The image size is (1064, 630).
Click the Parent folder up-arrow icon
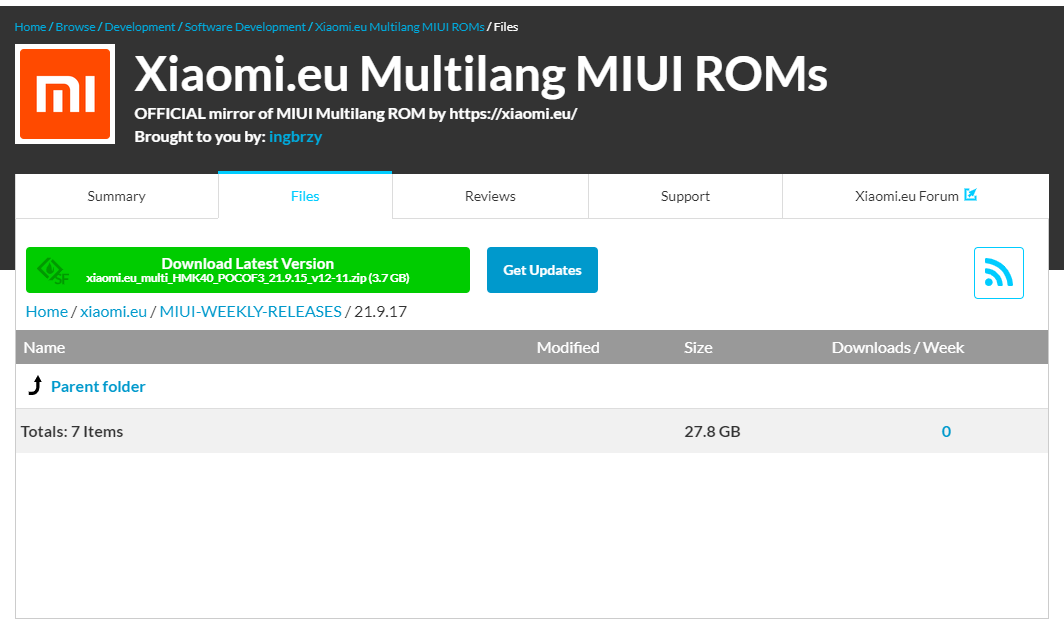pos(35,386)
